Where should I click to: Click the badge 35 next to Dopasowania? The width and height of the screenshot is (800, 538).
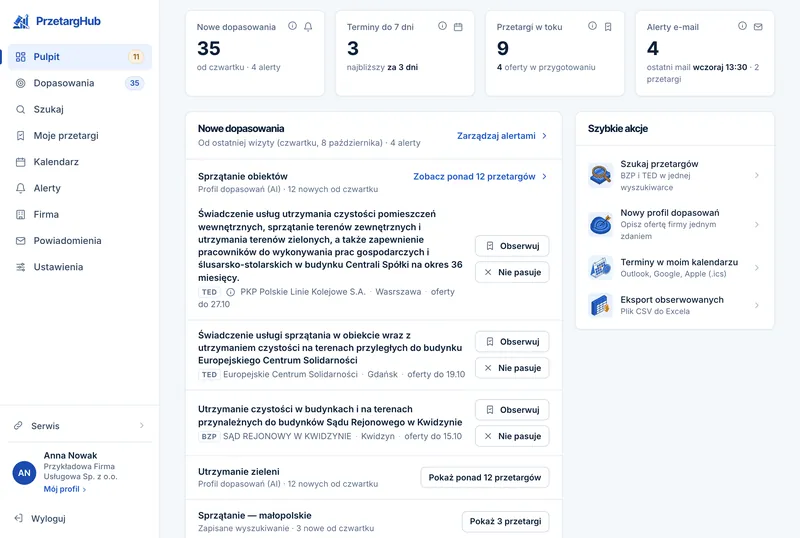point(134,83)
